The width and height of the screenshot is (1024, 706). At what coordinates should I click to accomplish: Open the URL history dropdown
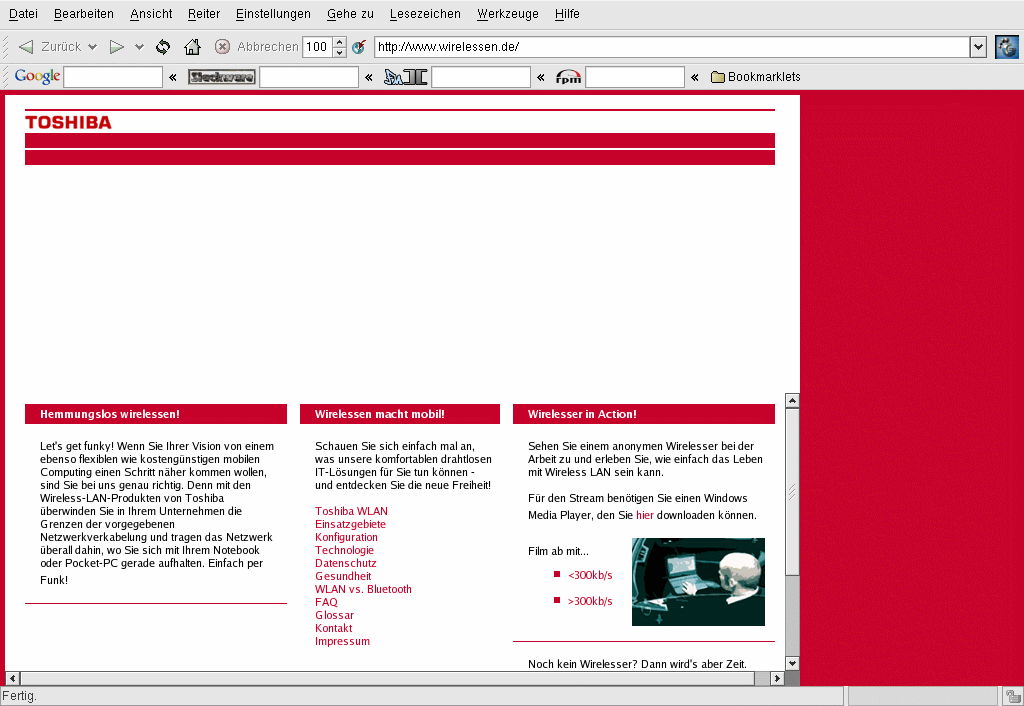978,47
